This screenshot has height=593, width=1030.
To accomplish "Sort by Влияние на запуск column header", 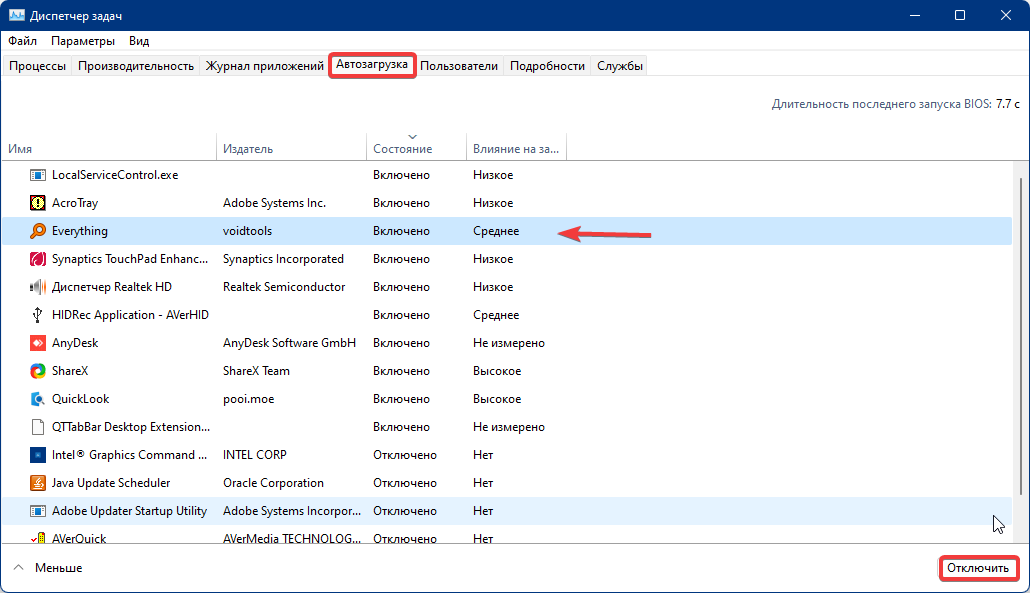I will click(516, 148).
